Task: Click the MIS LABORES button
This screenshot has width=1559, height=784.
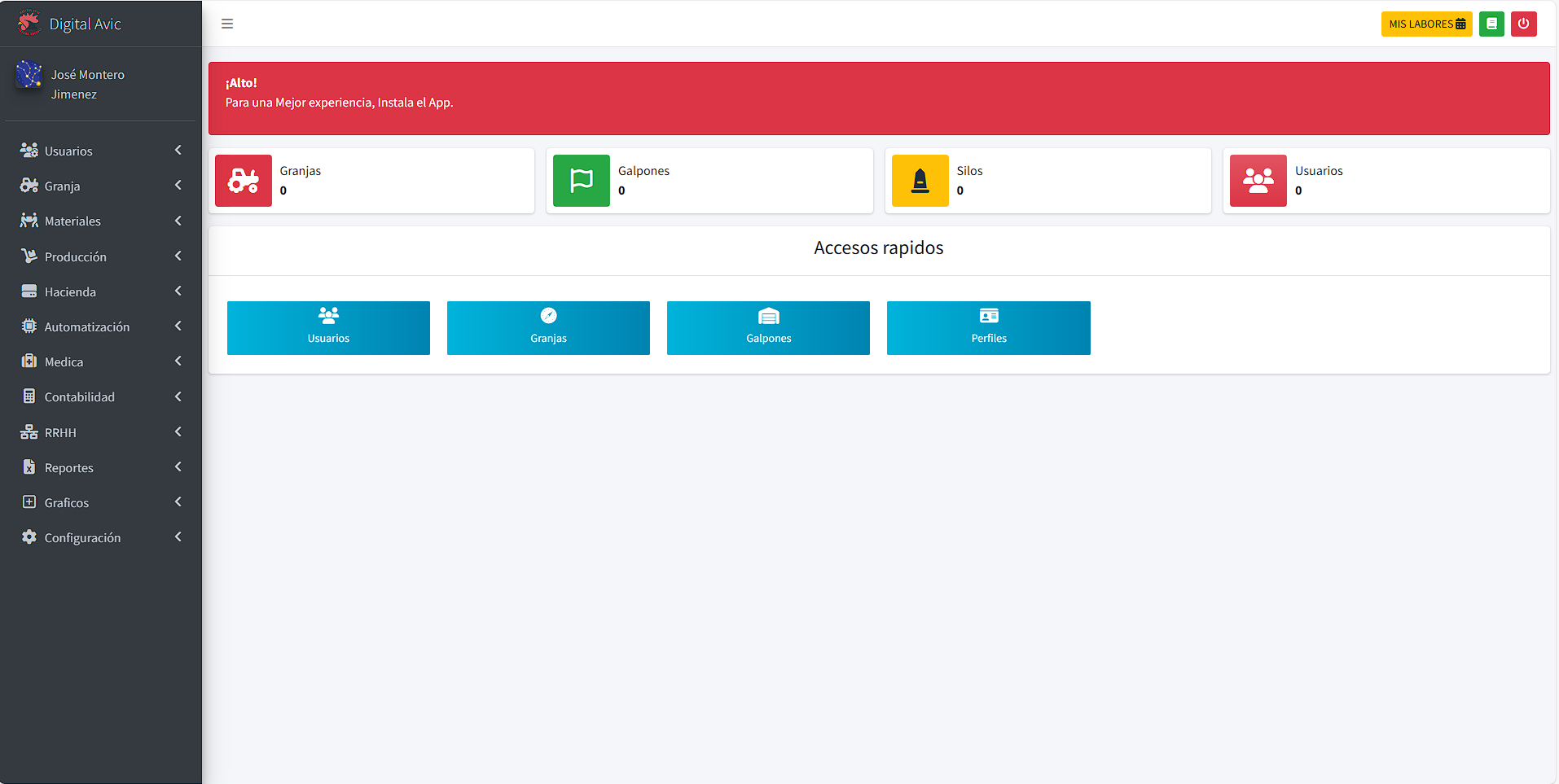Action: click(x=1426, y=24)
